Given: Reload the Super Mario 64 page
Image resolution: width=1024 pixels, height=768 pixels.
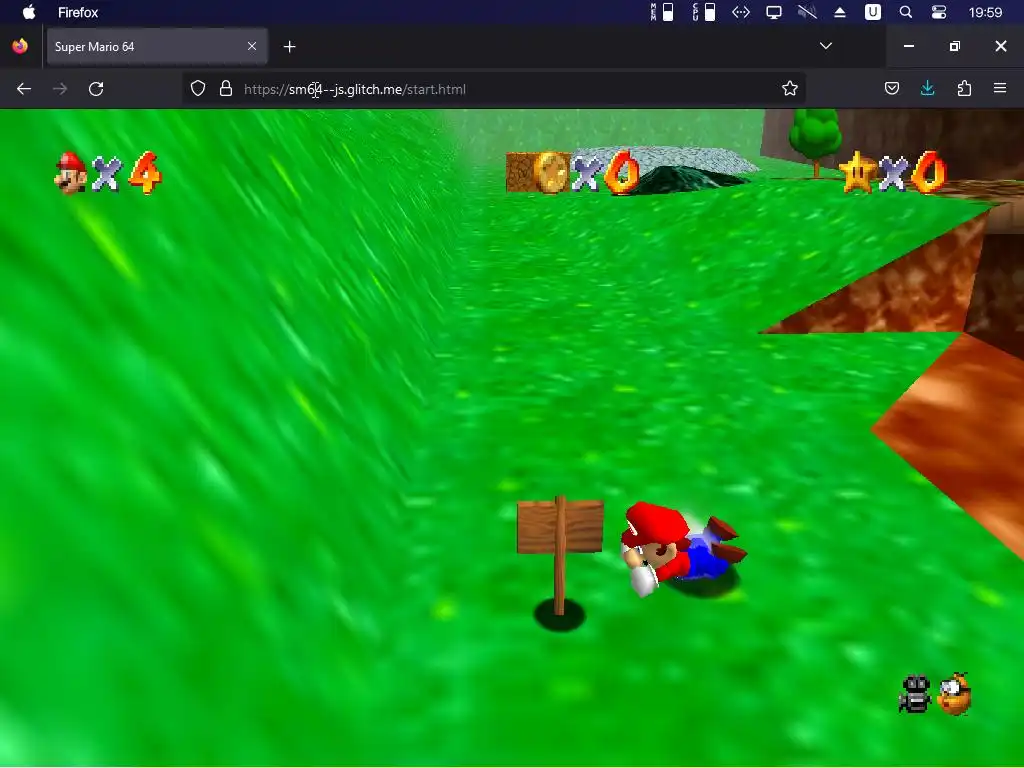Looking at the screenshot, I should [96, 89].
